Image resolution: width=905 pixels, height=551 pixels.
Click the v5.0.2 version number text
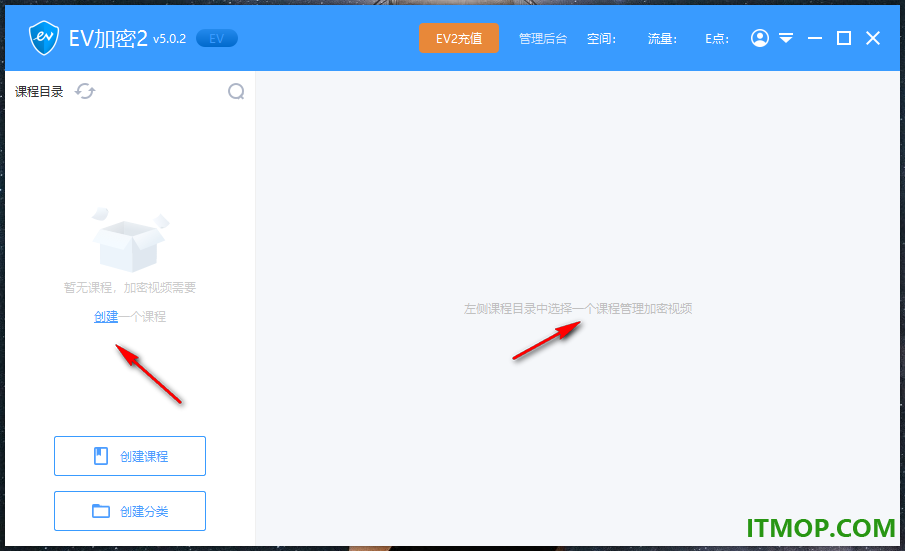[169, 39]
